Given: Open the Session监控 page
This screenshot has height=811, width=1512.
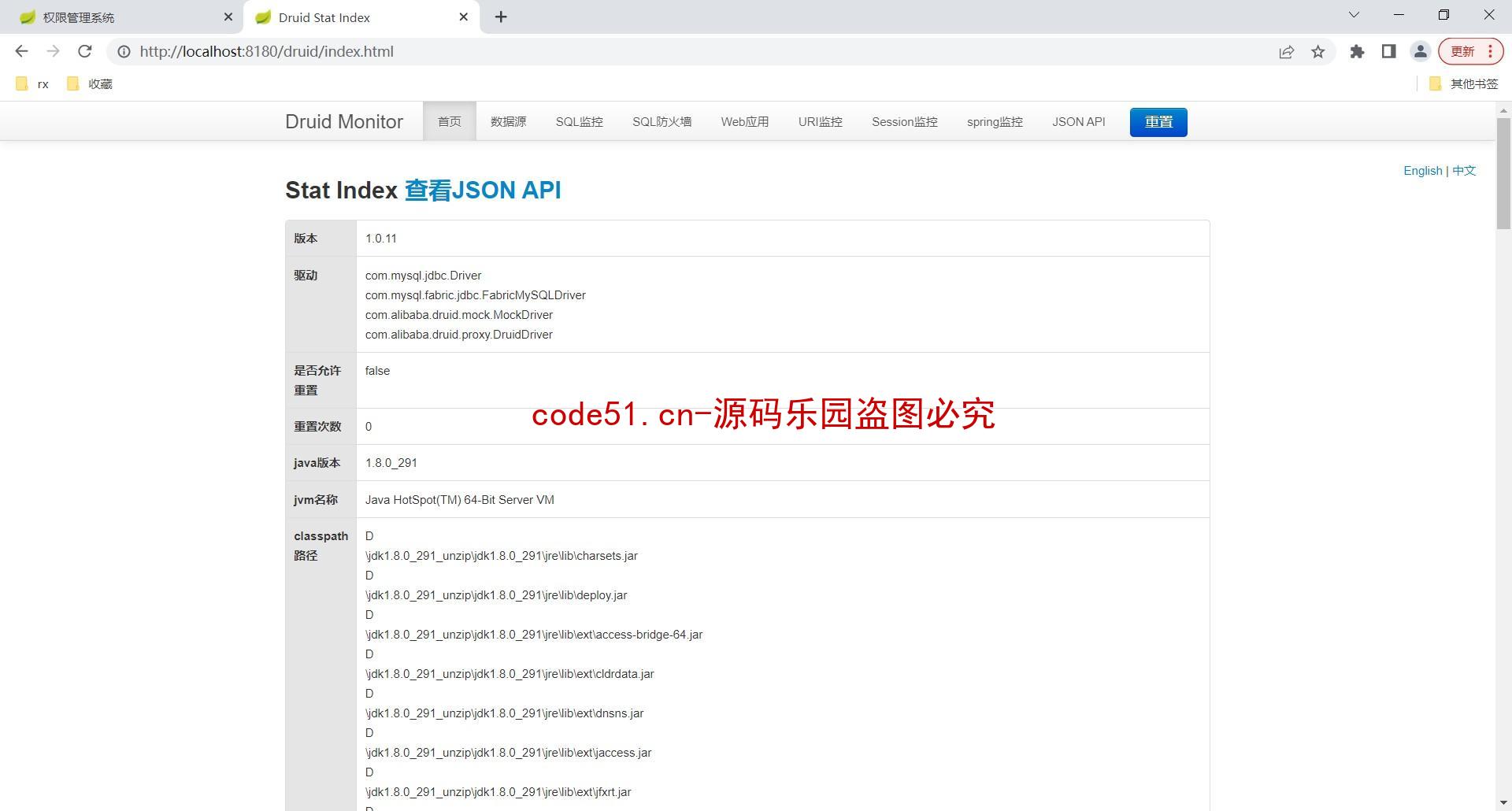Looking at the screenshot, I should click(x=905, y=121).
